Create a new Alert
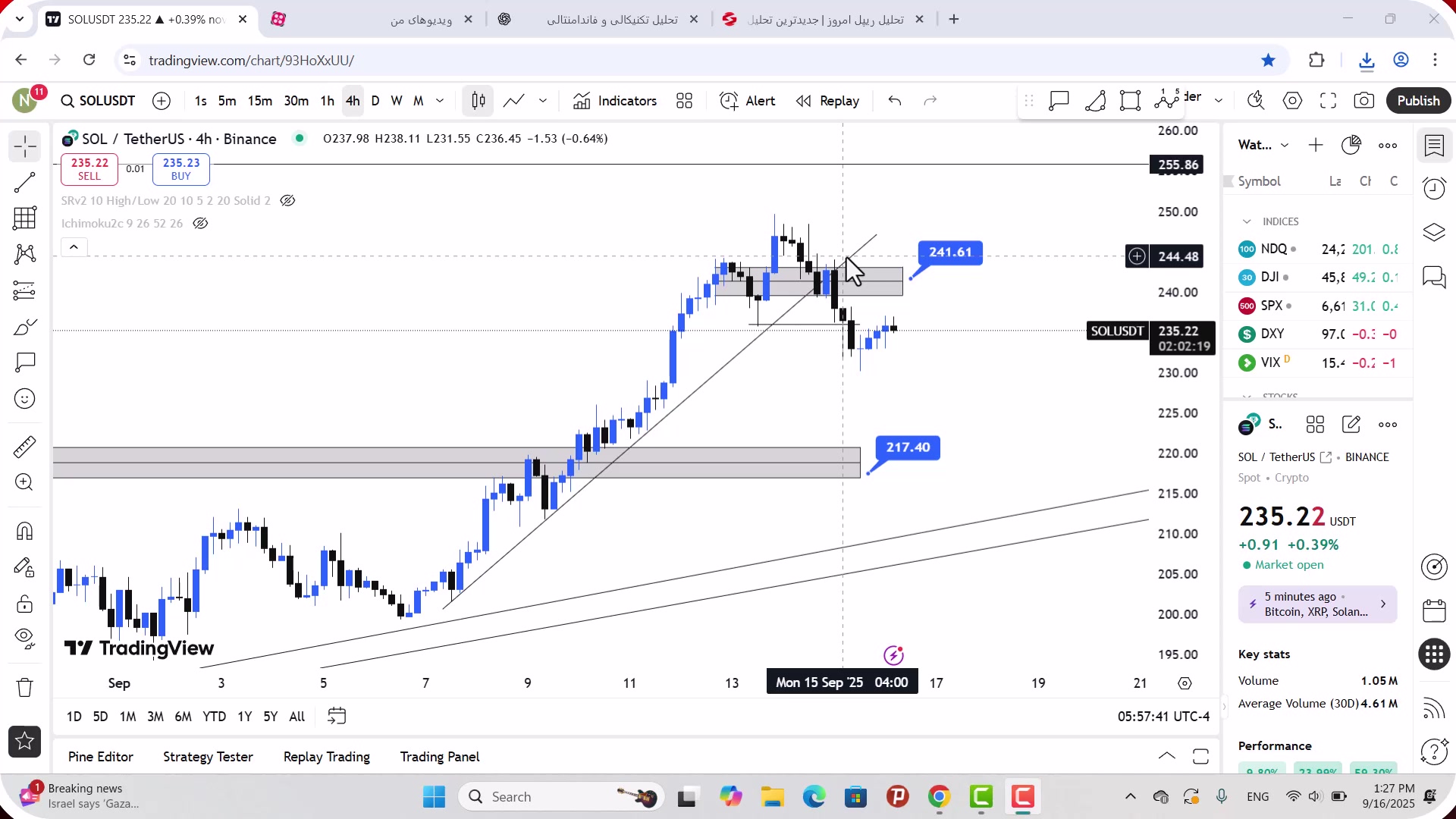 click(748, 101)
